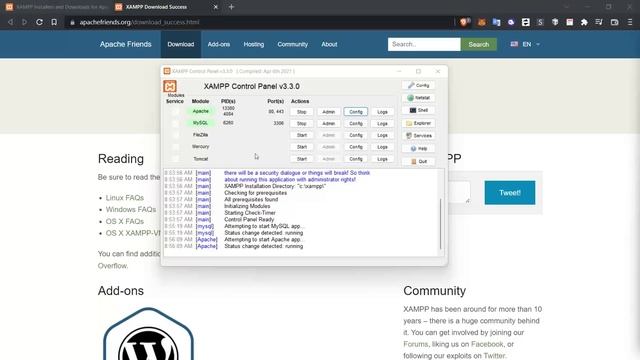Switch to the first XAMPP Installers tab
This screenshot has height=360, width=640.
(57, 7)
